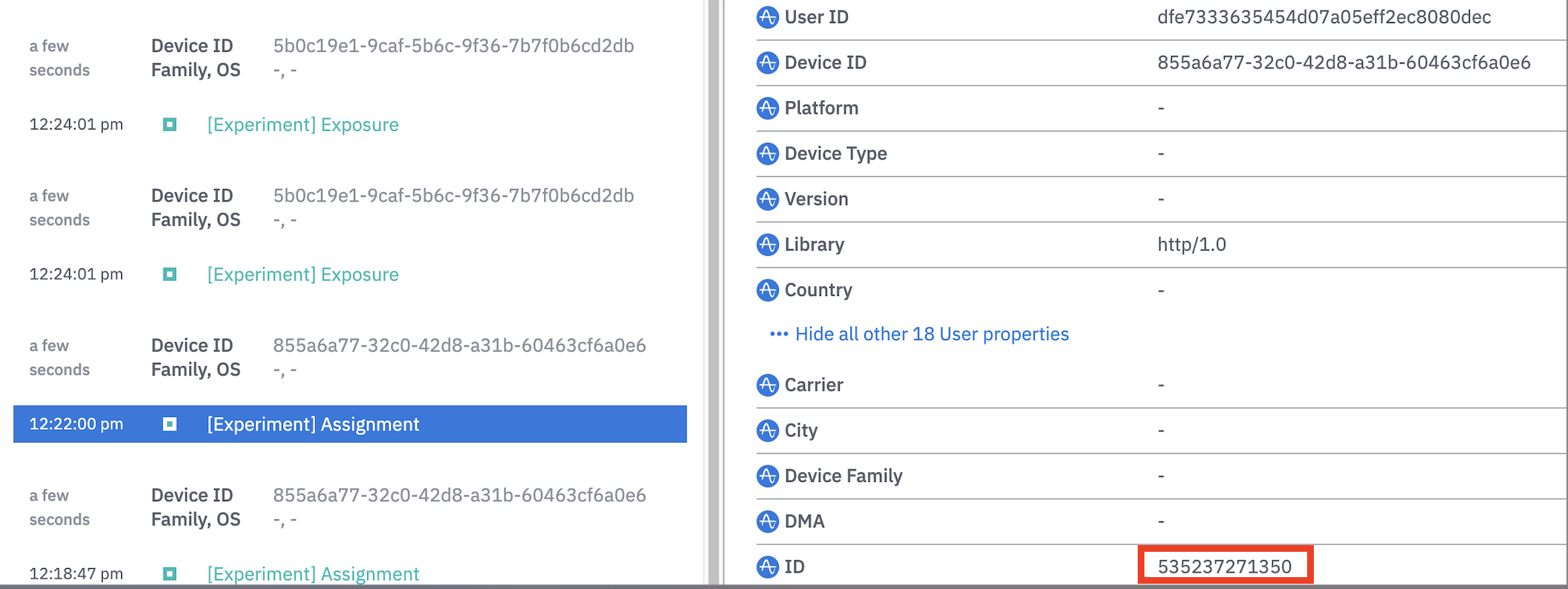Click the Amplitude icon beside User ID
1568x589 pixels.
(x=767, y=17)
